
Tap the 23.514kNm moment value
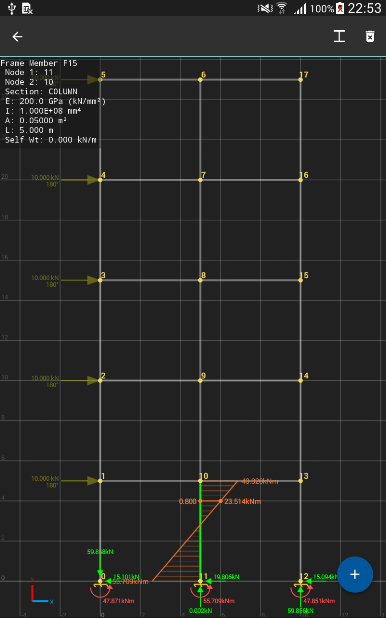tap(242, 501)
